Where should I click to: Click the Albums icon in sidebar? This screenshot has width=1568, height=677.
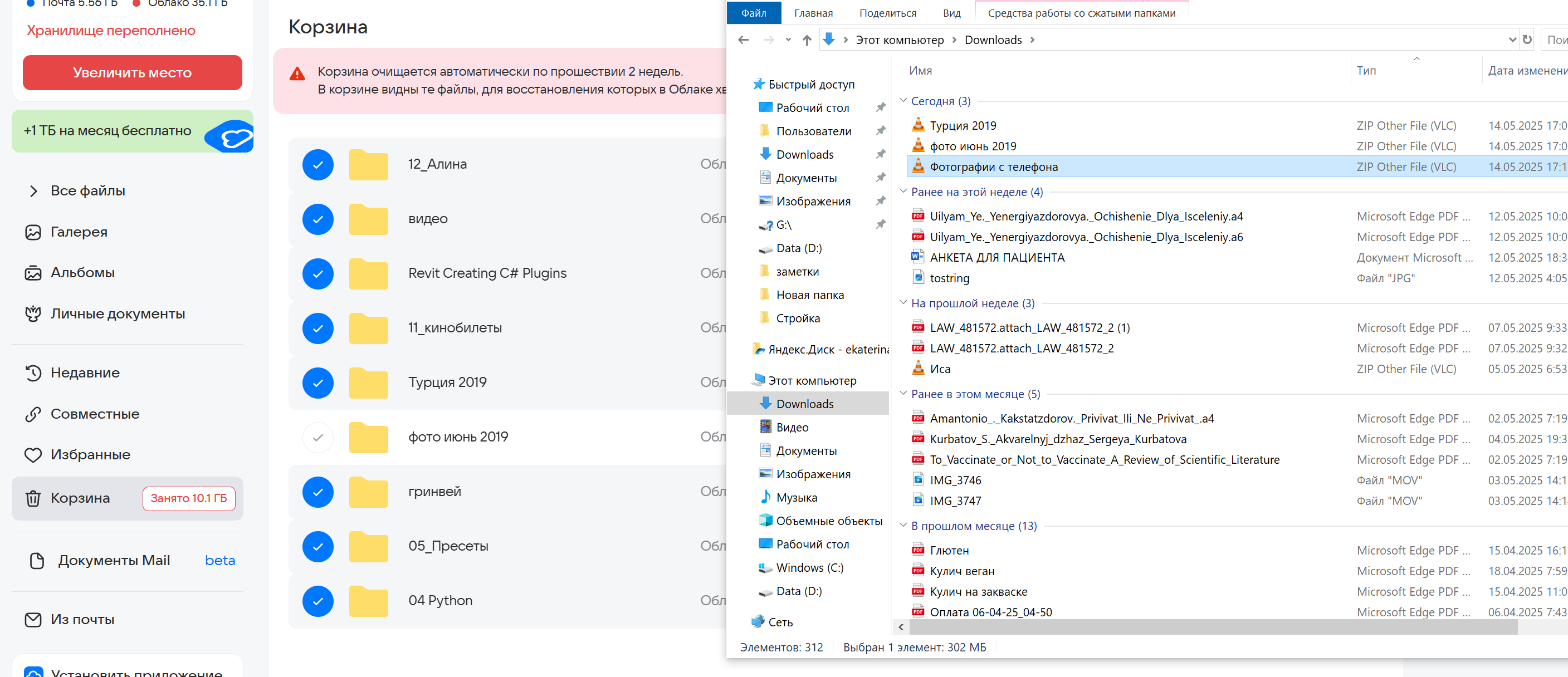(x=33, y=273)
